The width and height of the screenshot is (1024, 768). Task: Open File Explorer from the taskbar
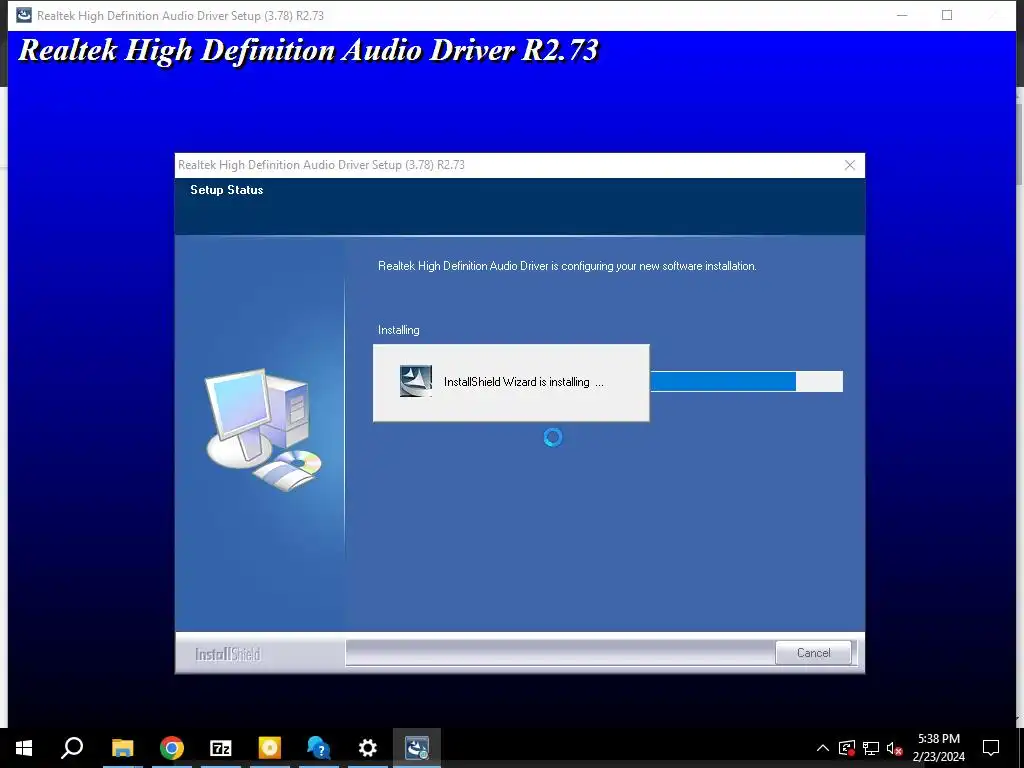[x=122, y=748]
